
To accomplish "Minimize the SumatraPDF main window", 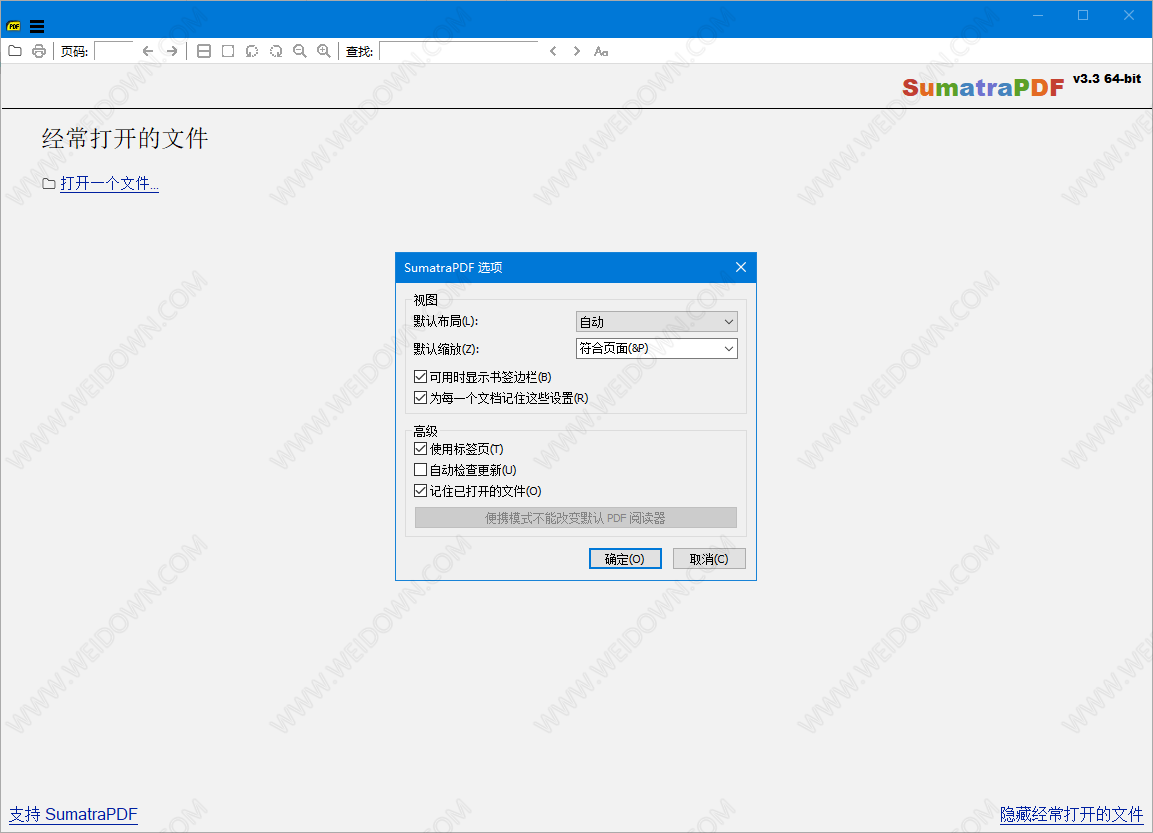I will 1038,15.
